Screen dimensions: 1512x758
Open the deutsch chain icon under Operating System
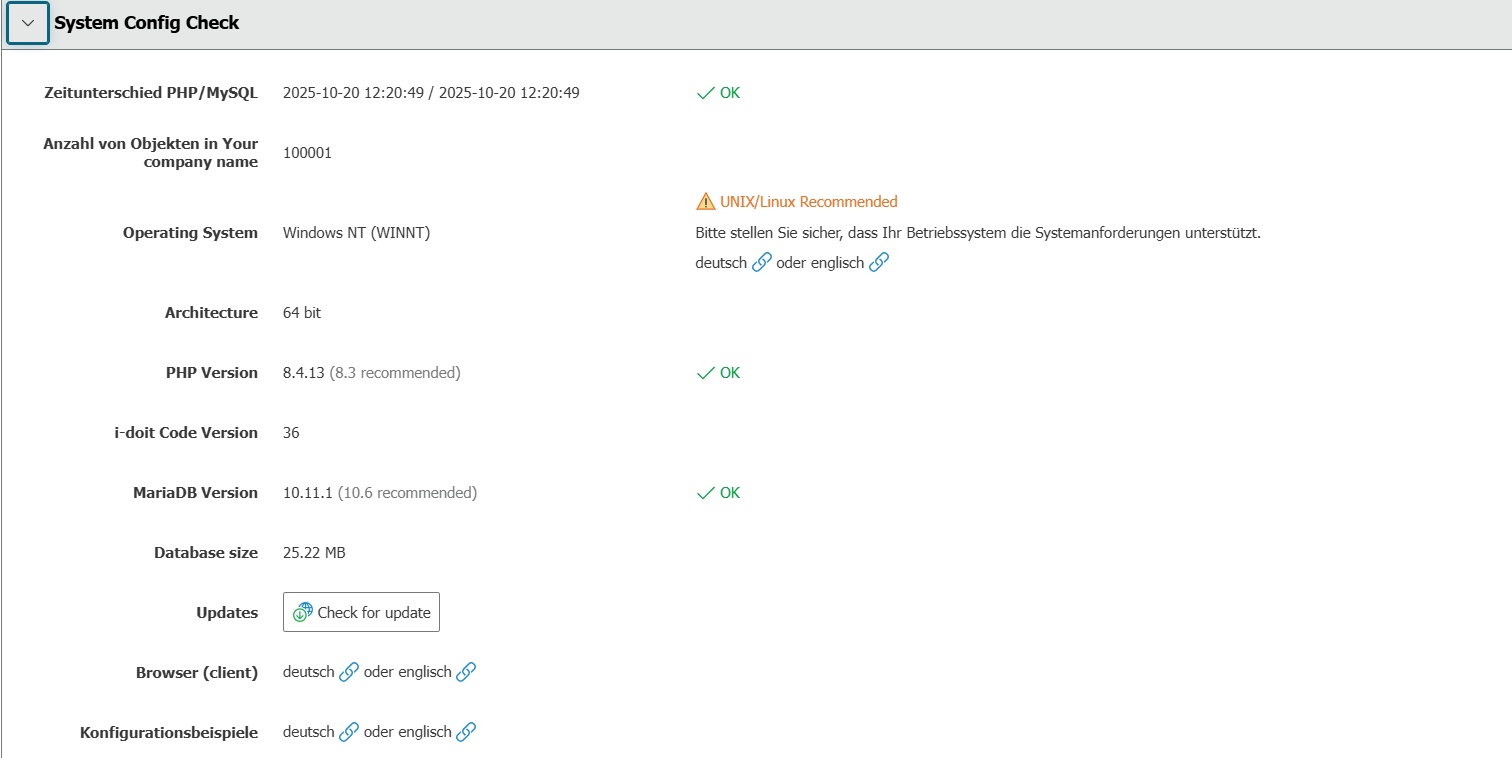[762, 263]
